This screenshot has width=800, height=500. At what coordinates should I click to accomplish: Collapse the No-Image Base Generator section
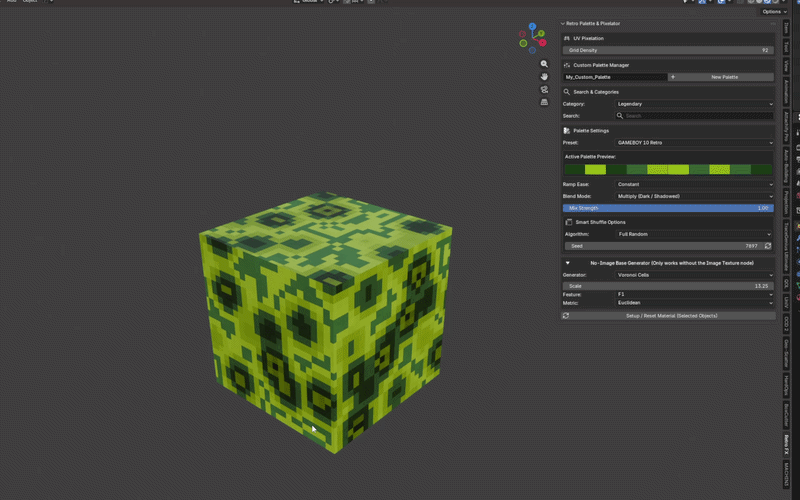point(567,263)
